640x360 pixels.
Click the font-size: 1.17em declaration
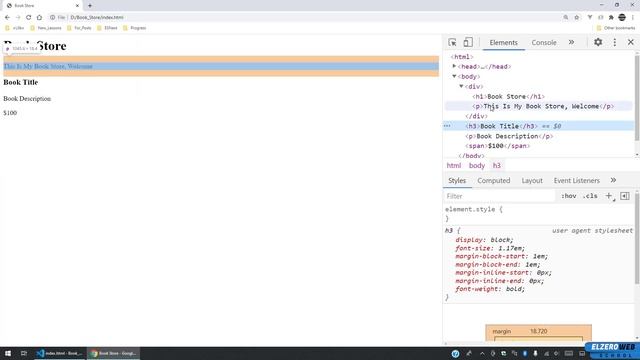(490, 248)
